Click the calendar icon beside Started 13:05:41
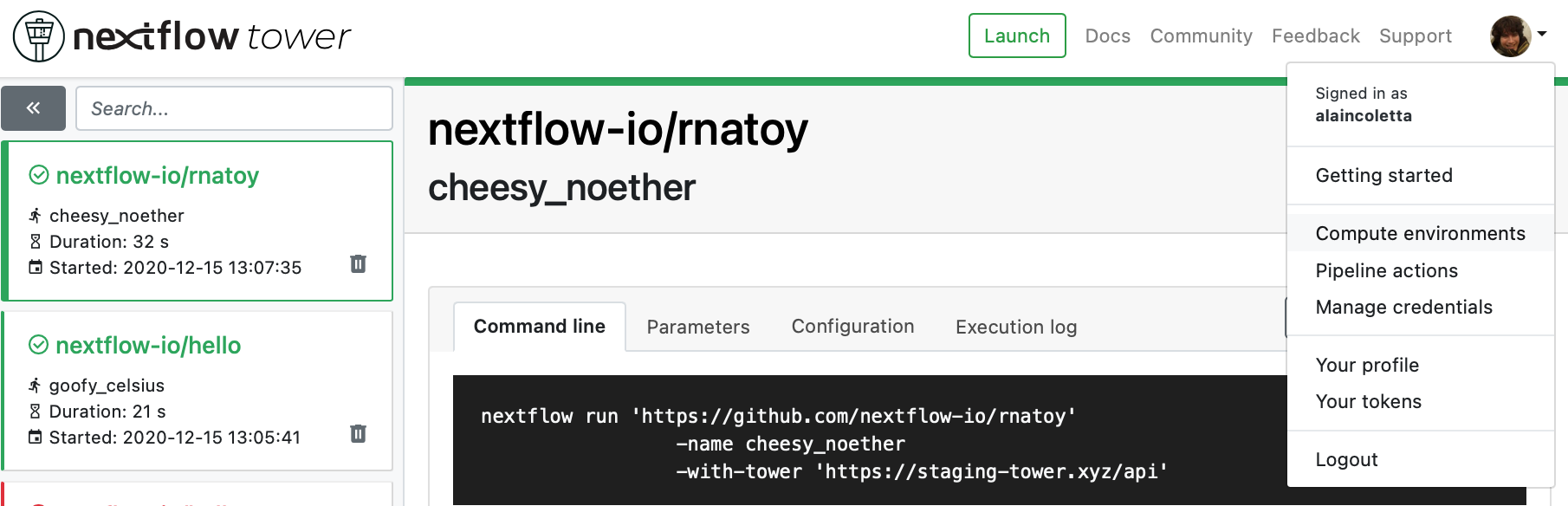Image resolution: width=1568 pixels, height=506 pixels. tap(36, 437)
